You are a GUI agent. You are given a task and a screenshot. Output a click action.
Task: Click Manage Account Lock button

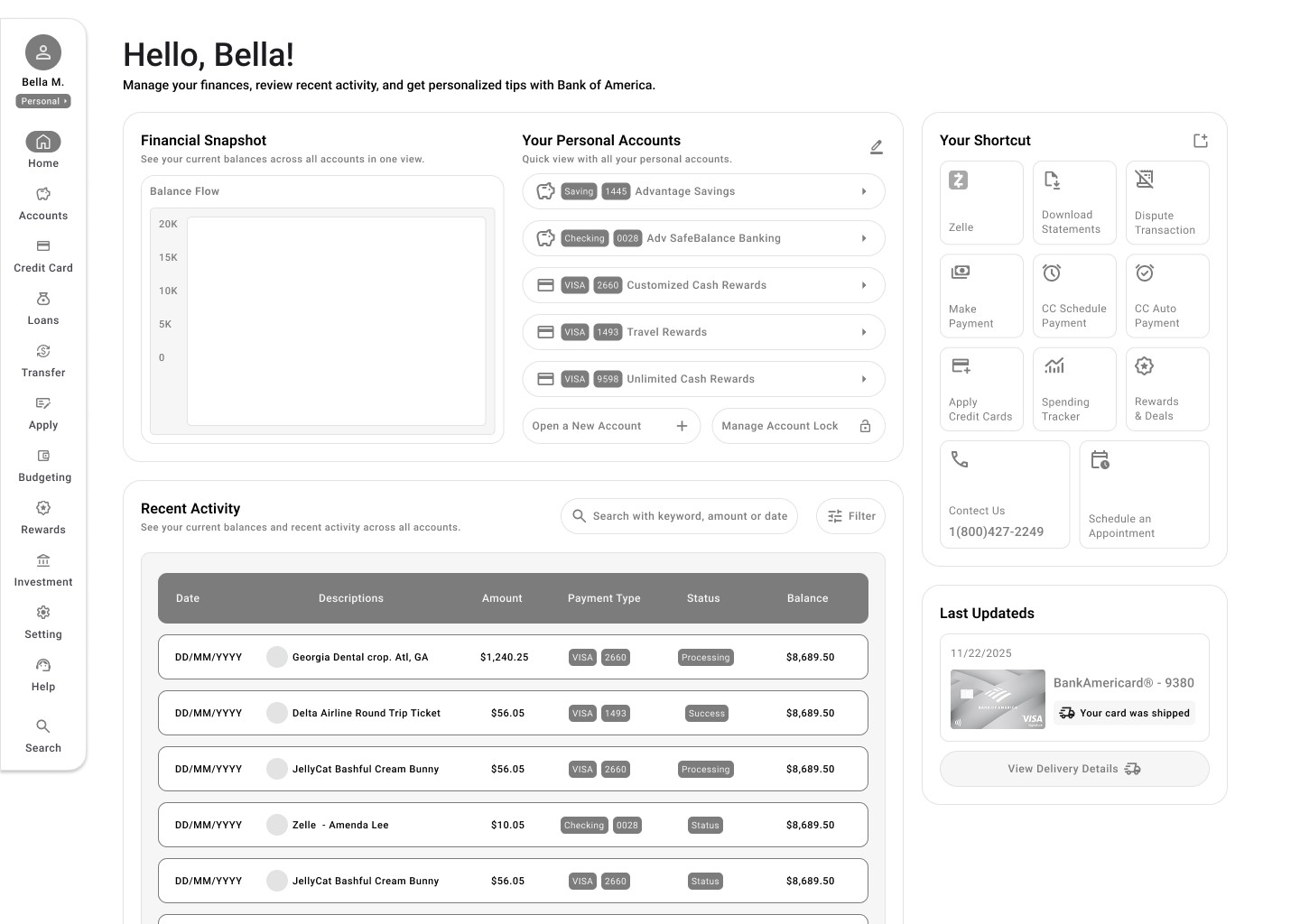pyautogui.click(x=798, y=426)
